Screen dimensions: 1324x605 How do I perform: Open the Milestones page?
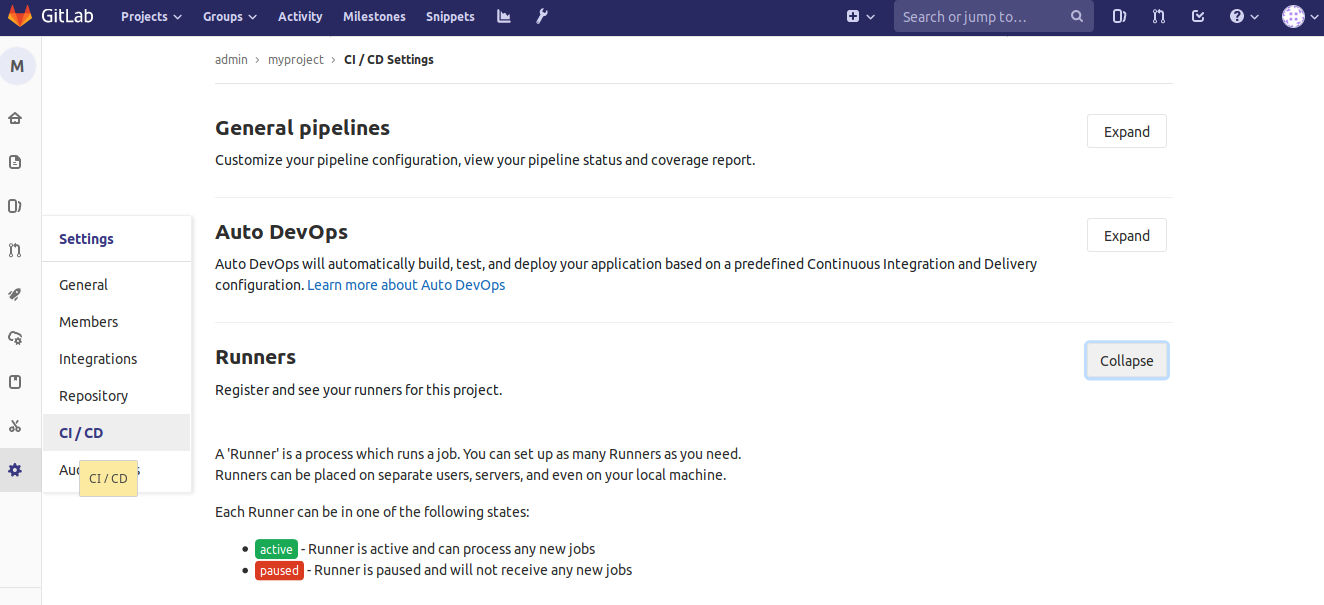tap(374, 16)
